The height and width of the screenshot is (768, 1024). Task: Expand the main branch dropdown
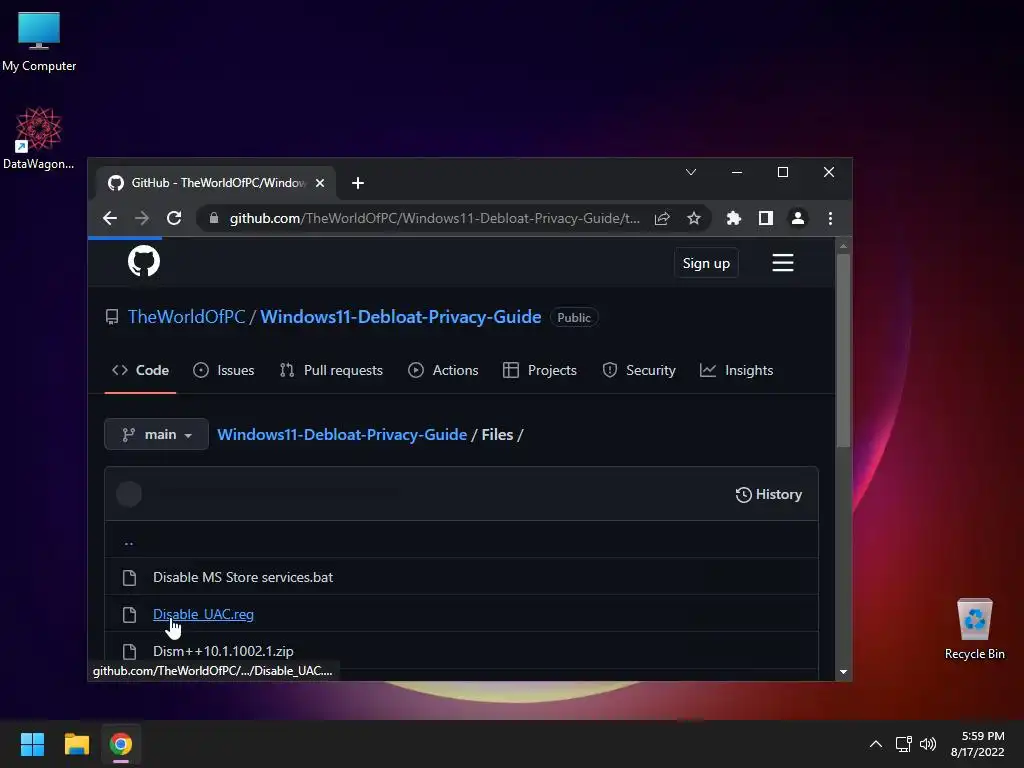click(x=156, y=434)
